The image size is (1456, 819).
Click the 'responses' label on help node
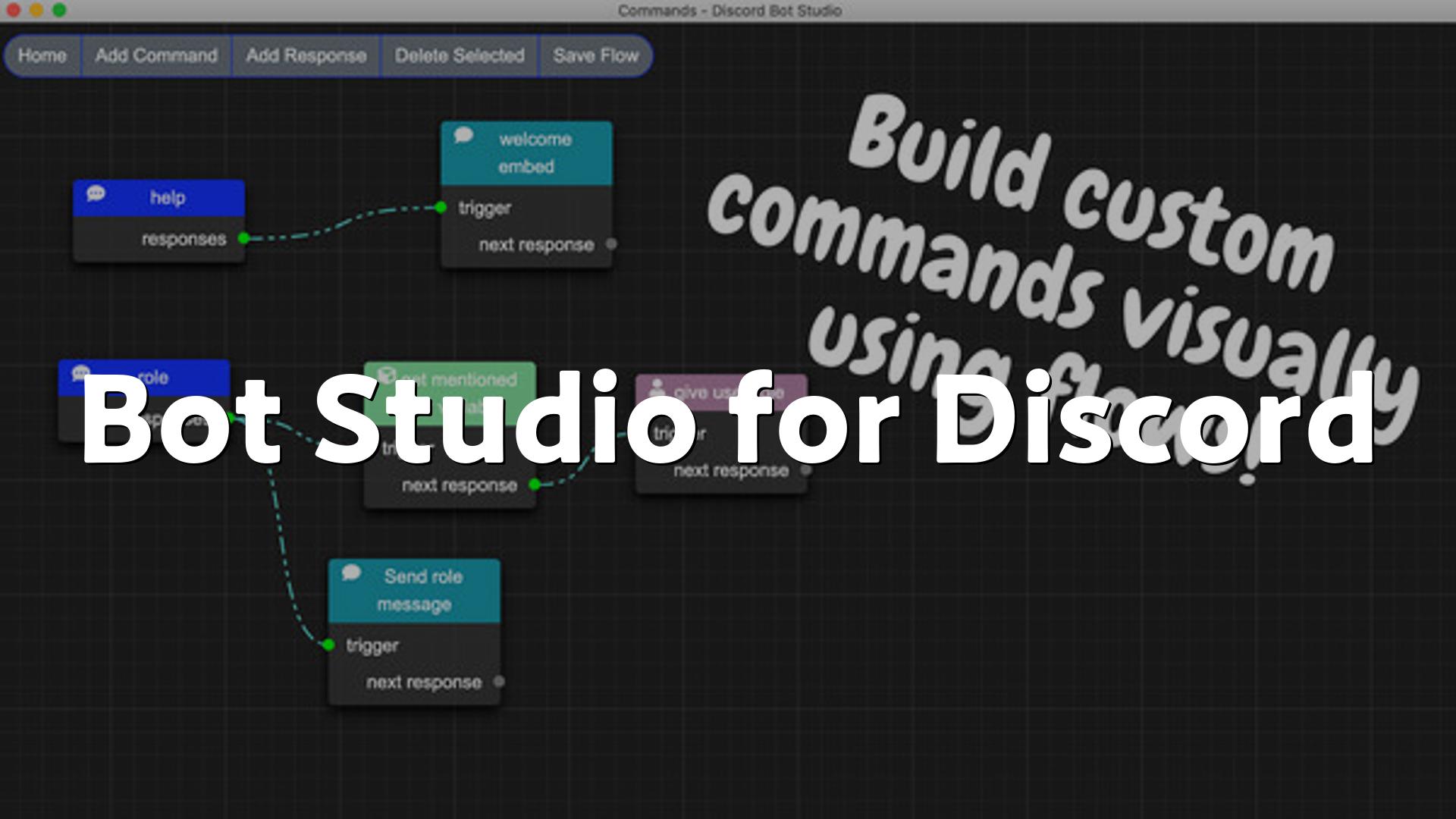pos(184,239)
